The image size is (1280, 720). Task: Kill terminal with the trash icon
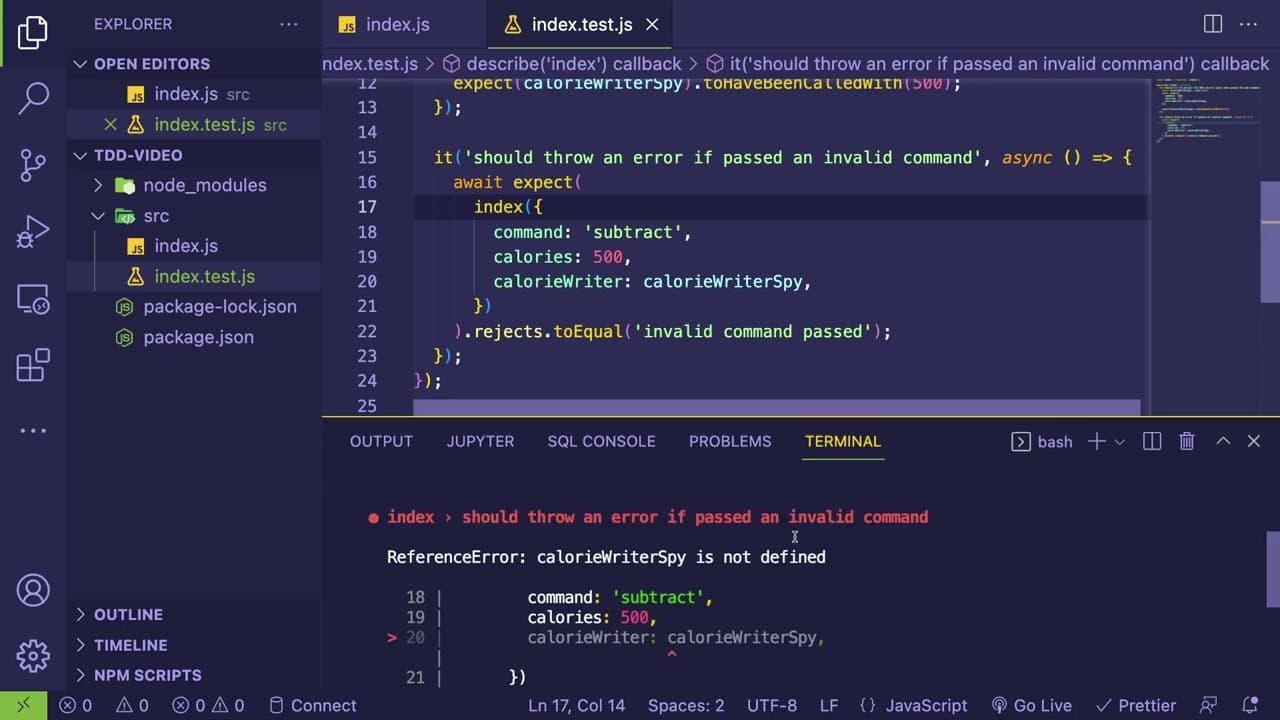click(1187, 441)
